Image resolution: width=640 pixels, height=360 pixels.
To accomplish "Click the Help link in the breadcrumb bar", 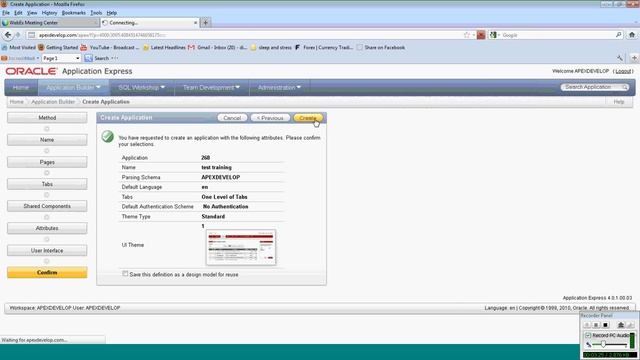I will coord(619,102).
